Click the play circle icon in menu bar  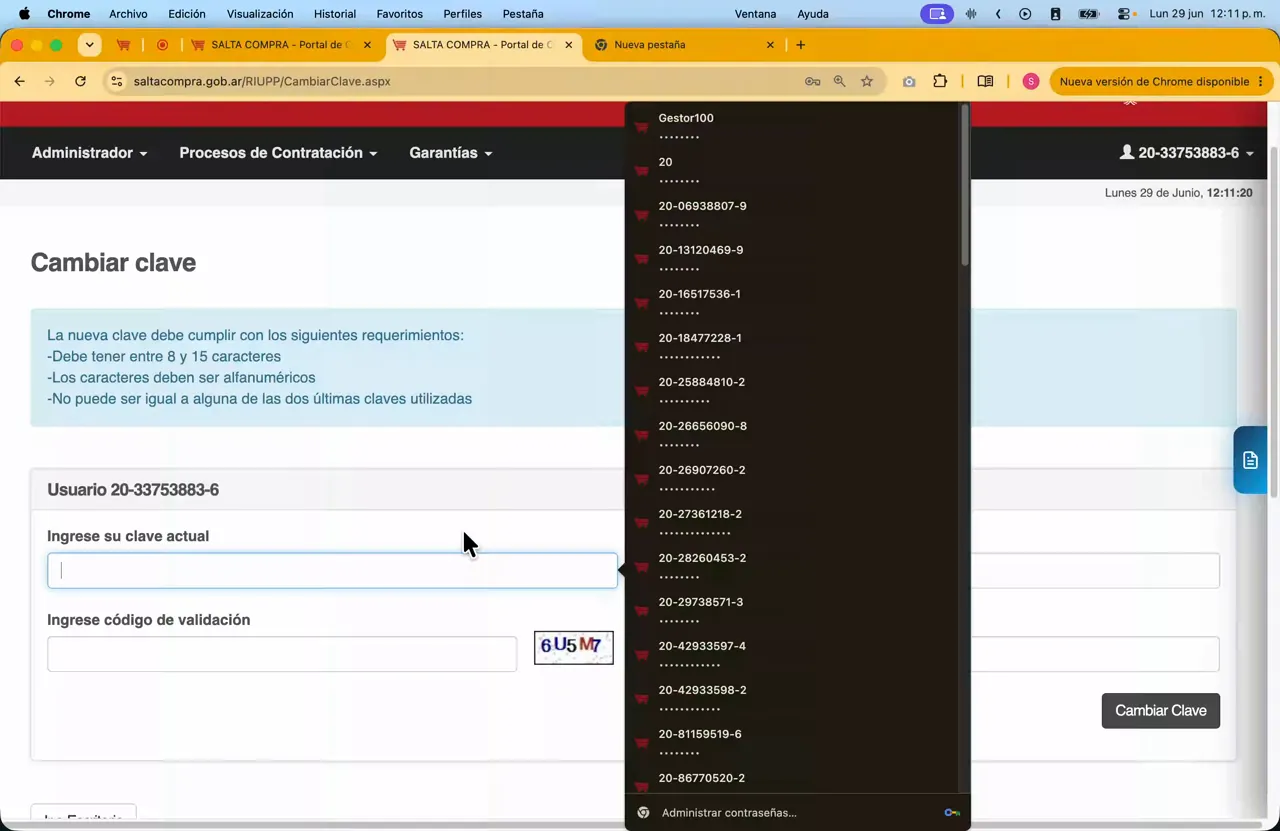[1025, 14]
